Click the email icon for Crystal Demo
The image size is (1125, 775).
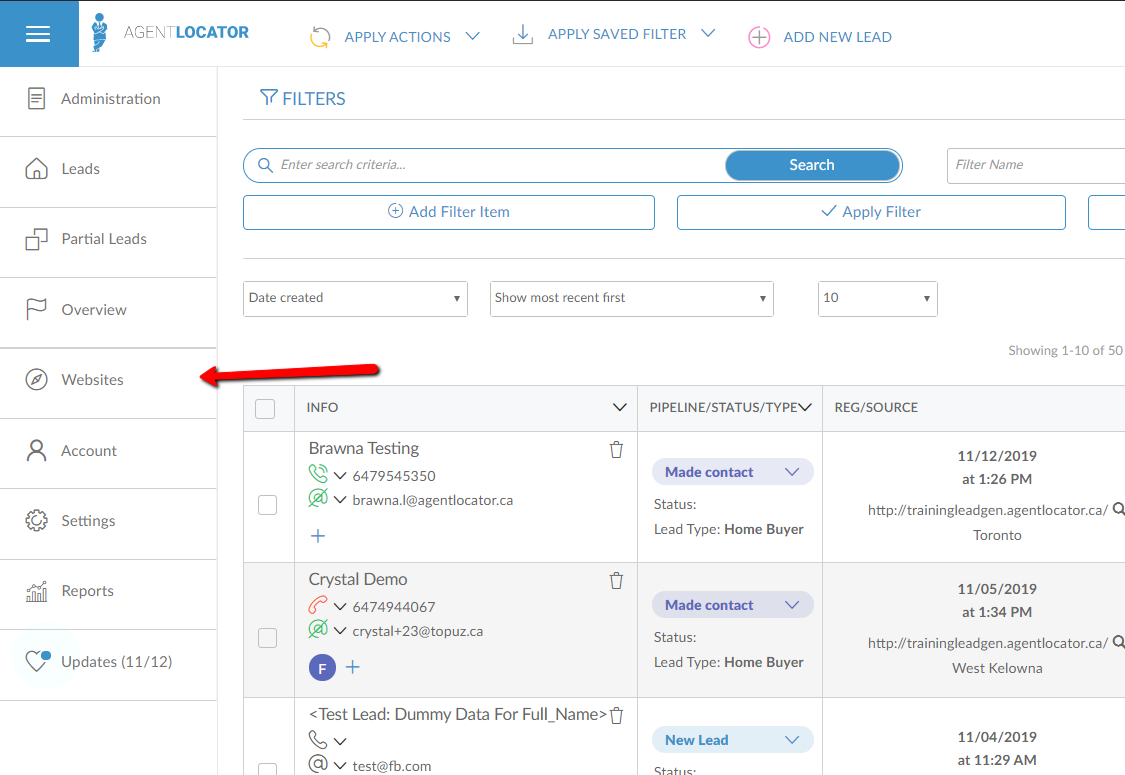point(318,629)
